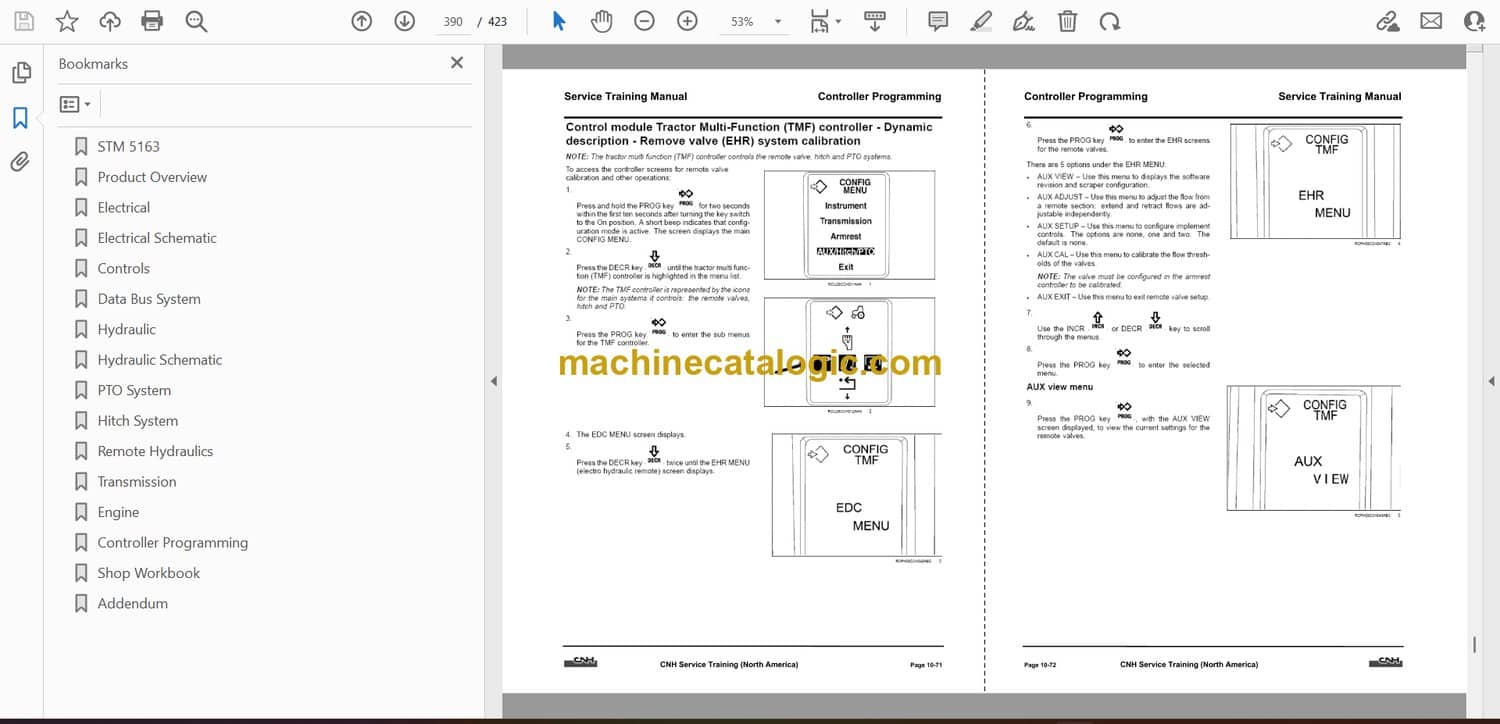Print the document
This screenshot has width=1500, height=724.
pyautogui.click(x=152, y=21)
